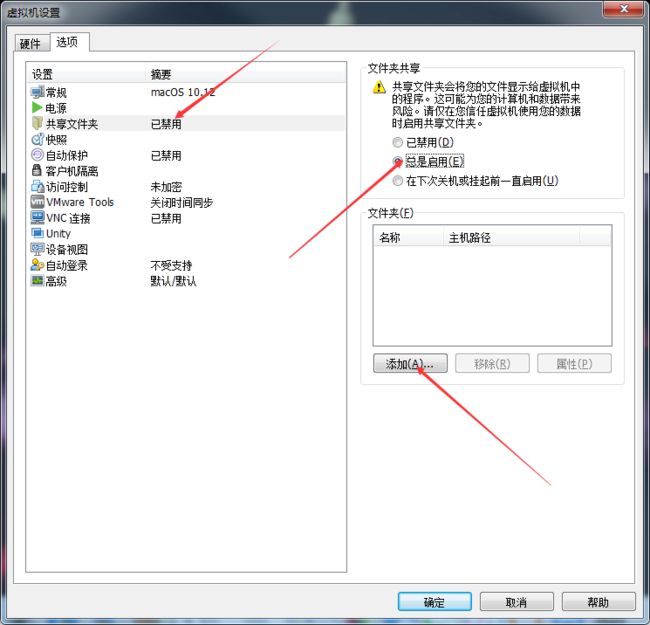This screenshot has width=650, height=625.
Task: Click the macOS 10.12 summary value
Action: point(183,92)
